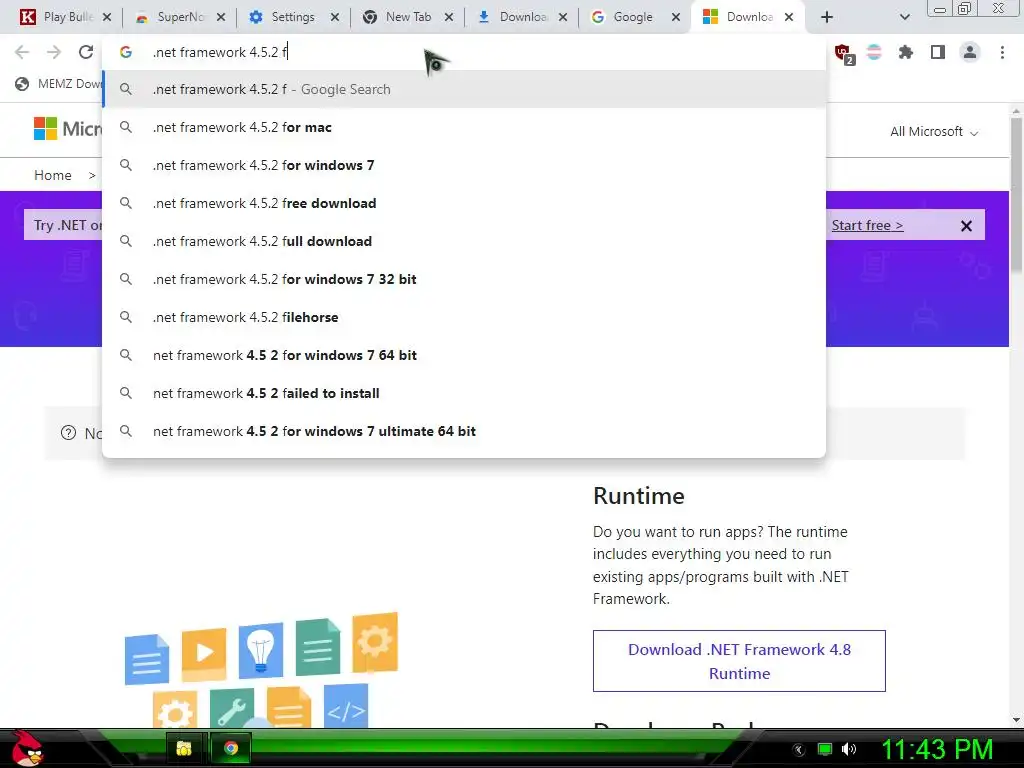Open the volume speaker tray icon
Viewport: 1024px width, 768px height.
(x=849, y=749)
